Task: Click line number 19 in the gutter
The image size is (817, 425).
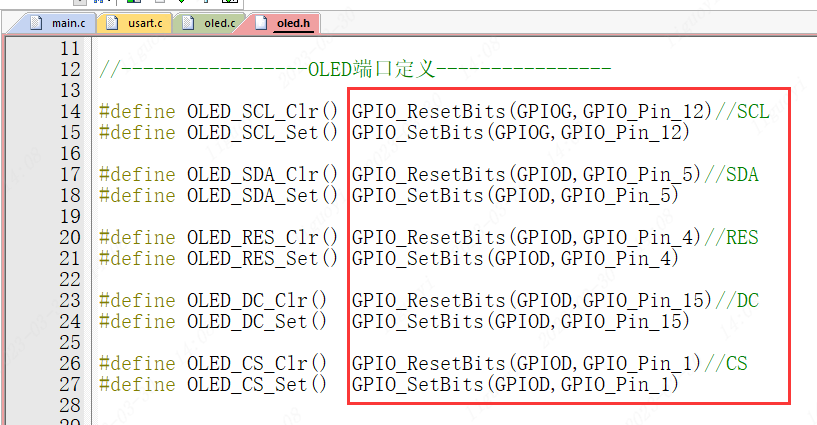Action: (70, 217)
